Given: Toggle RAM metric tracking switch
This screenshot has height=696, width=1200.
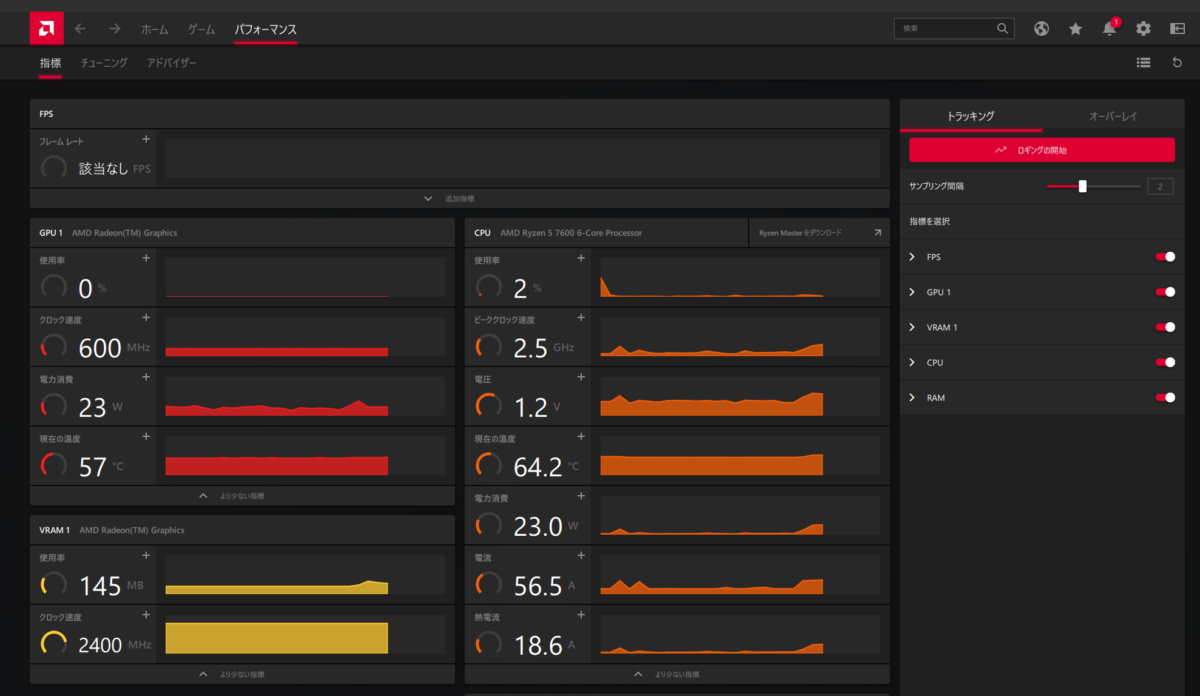Looking at the screenshot, I should point(1165,397).
